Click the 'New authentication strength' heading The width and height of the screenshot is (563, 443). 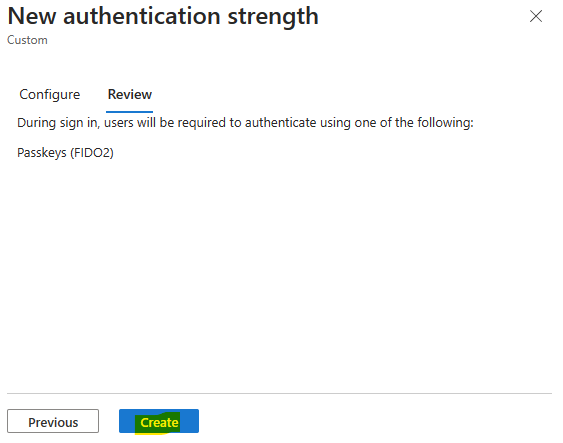(x=163, y=16)
